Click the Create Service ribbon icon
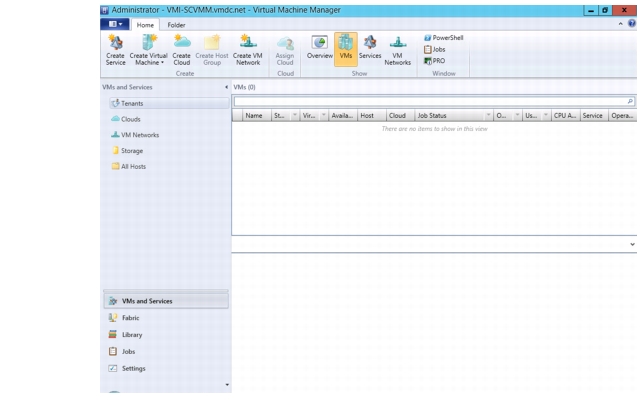Image resolution: width=643 pixels, height=415 pixels. click(x=115, y=50)
